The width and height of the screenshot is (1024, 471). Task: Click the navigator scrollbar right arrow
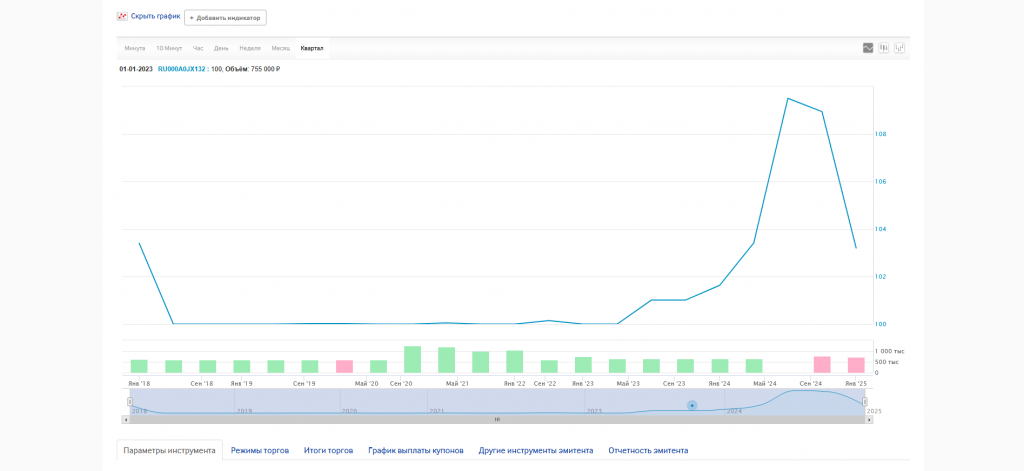click(869, 420)
